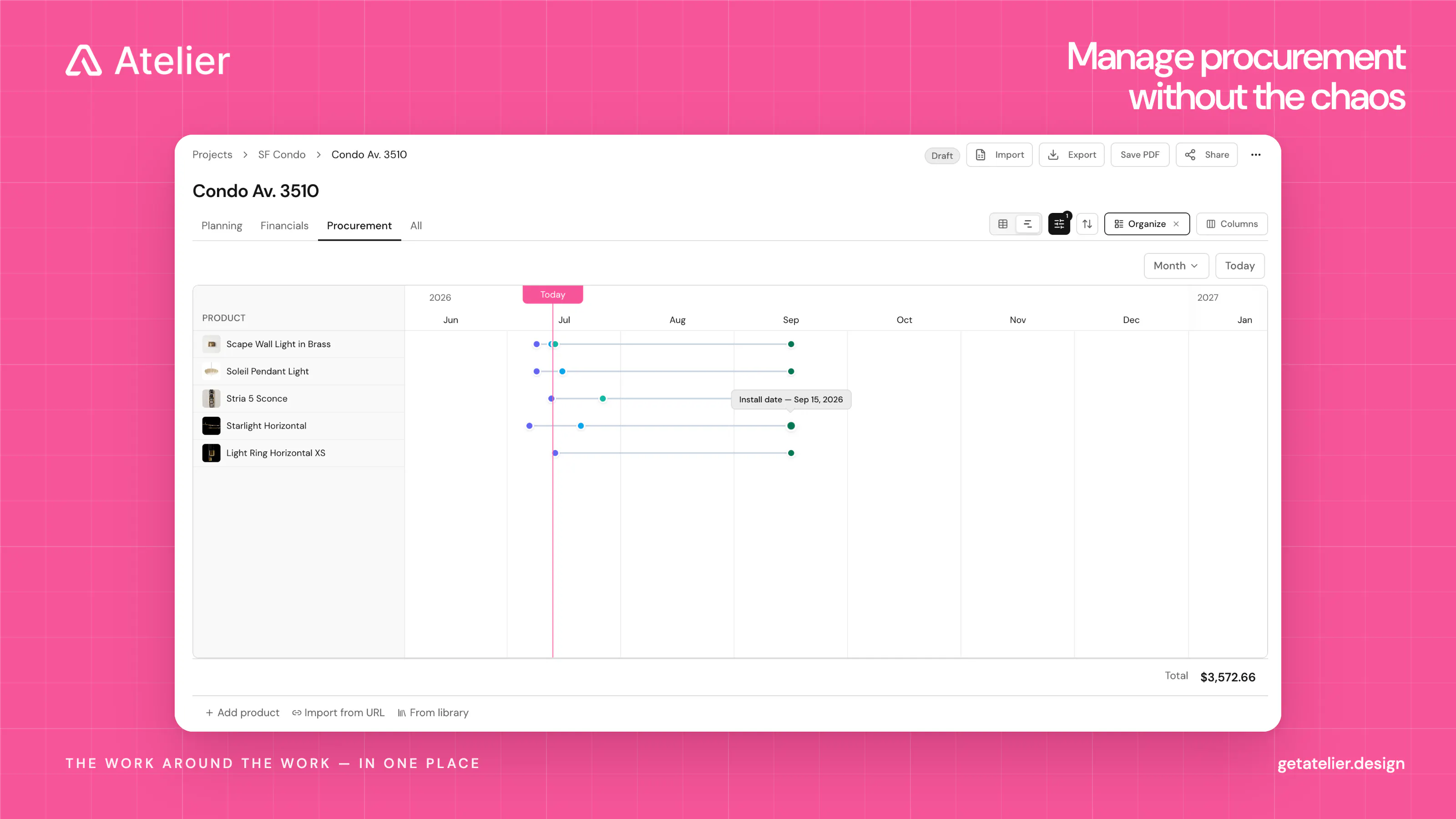Click Soleil Pendant Light green end dot

pos(791,371)
